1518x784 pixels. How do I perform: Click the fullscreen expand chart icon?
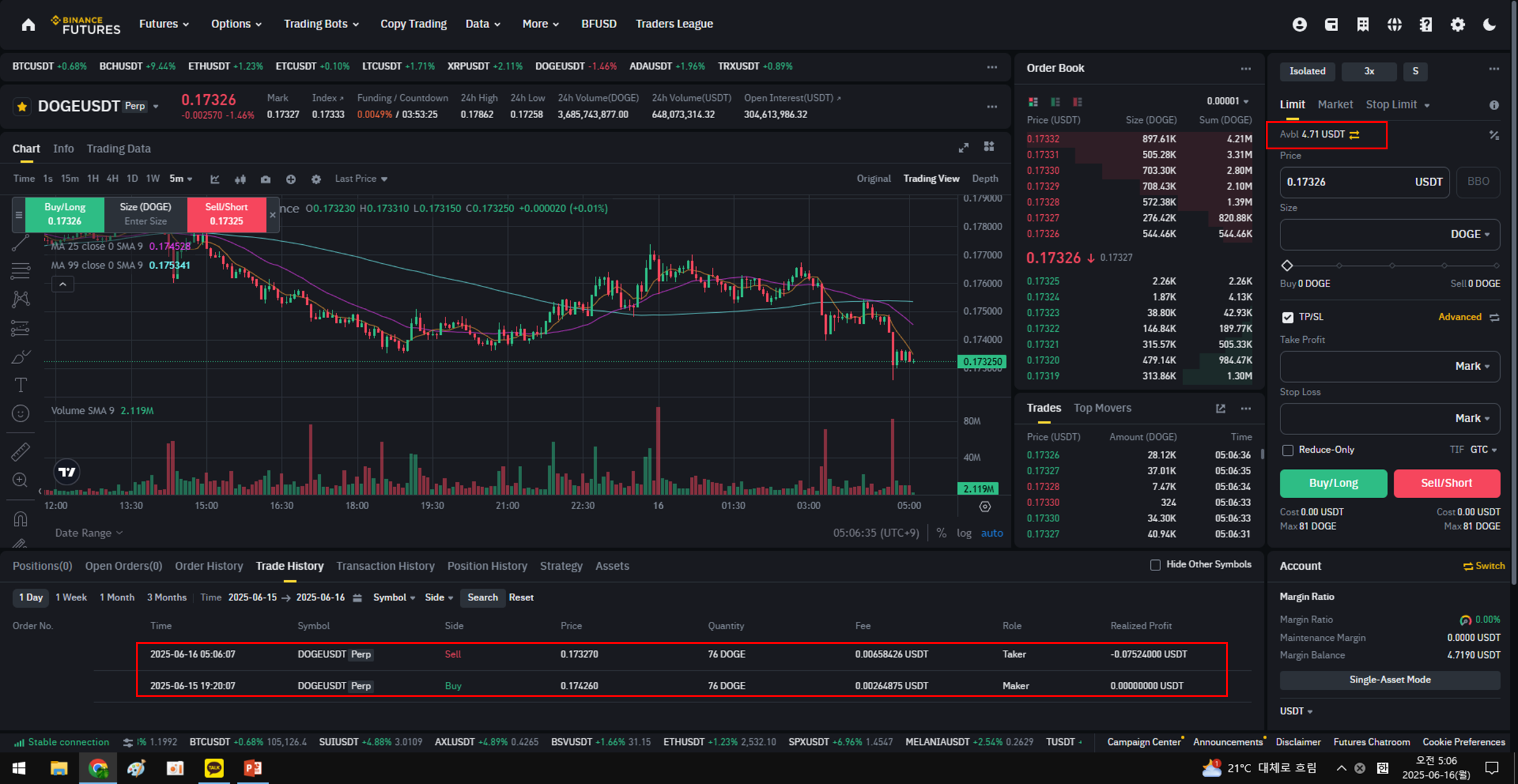coord(963,147)
